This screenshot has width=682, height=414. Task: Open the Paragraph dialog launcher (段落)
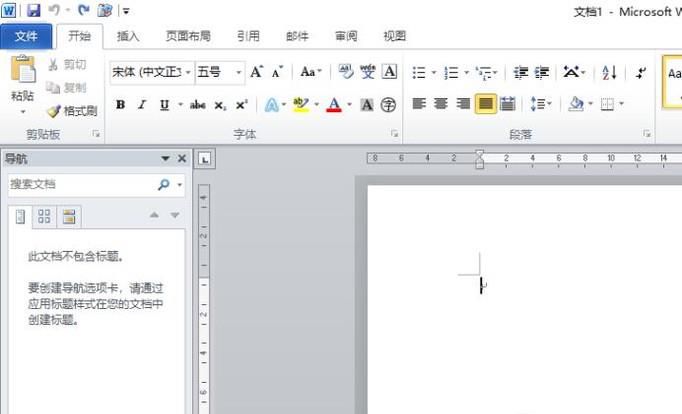(x=647, y=134)
